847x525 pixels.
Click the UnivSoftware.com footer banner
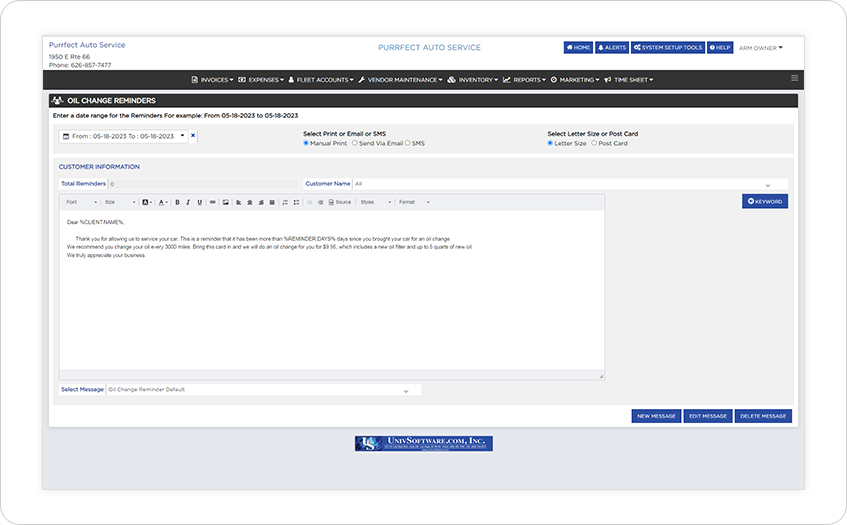[x=424, y=443]
